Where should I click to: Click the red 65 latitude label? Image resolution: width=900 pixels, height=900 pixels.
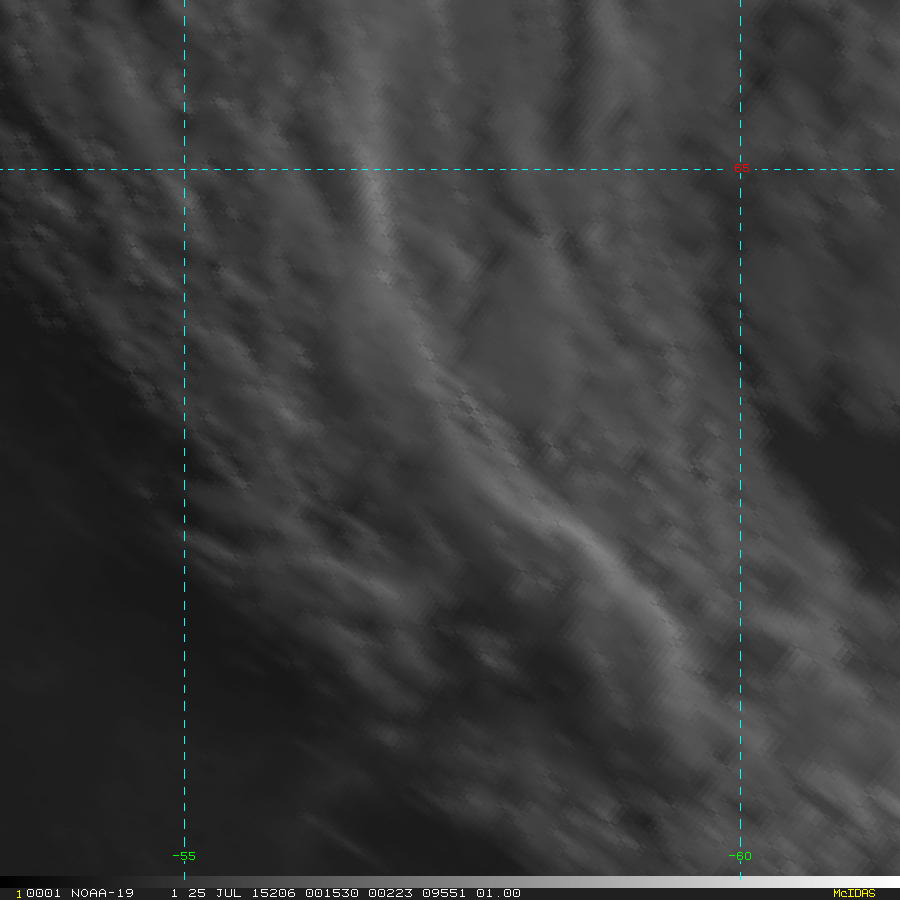tap(742, 168)
